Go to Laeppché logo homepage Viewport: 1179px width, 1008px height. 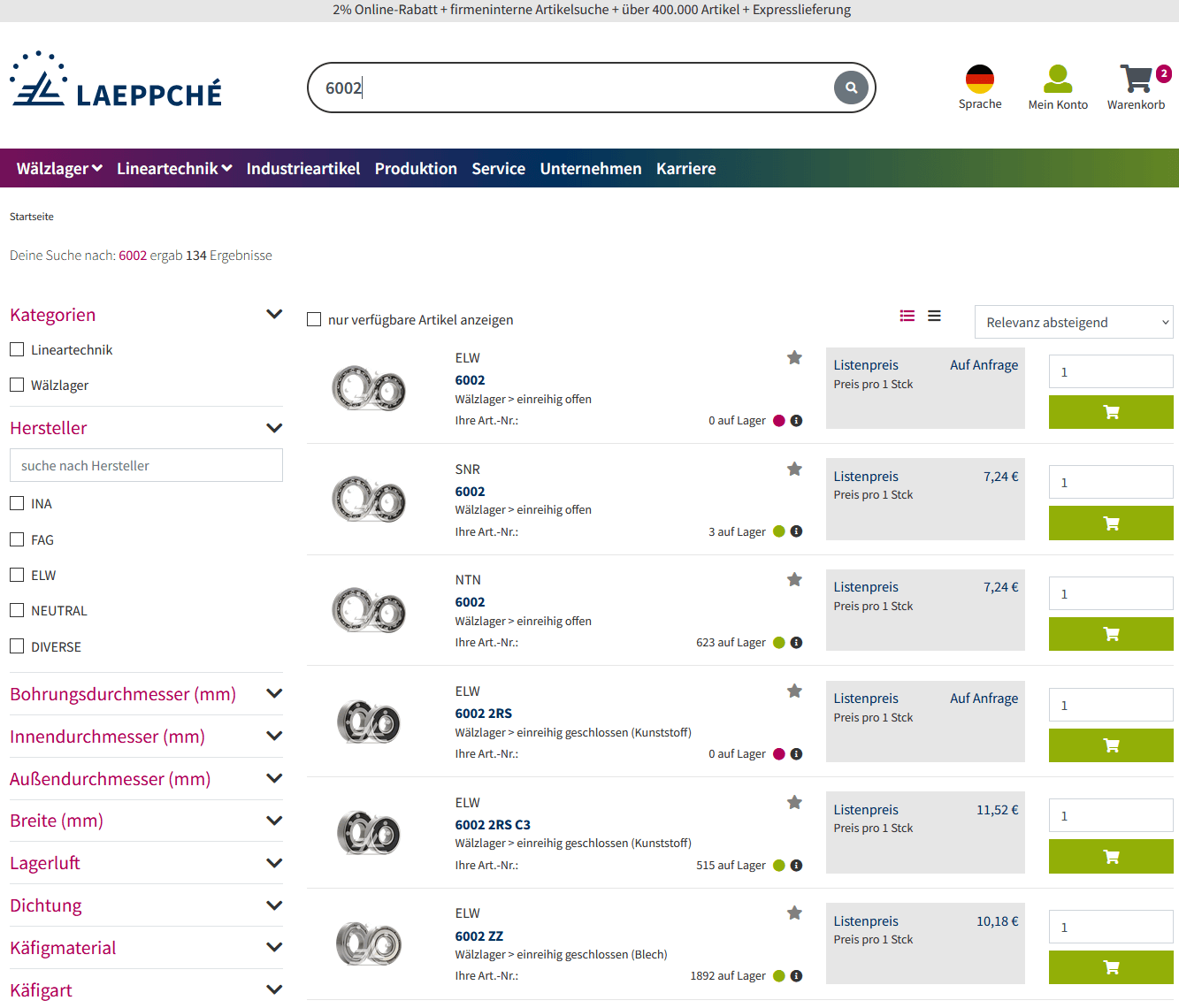tap(116, 80)
